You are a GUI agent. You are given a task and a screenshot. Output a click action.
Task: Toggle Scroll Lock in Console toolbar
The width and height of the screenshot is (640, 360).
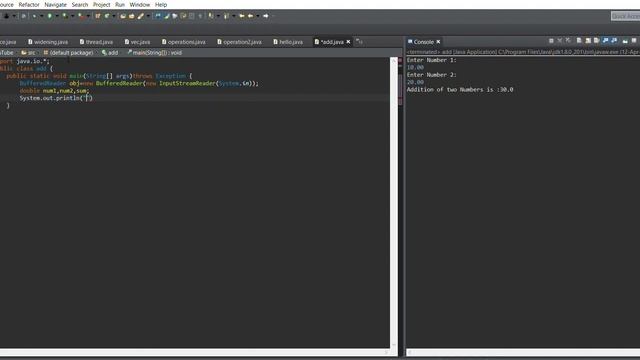588,40
